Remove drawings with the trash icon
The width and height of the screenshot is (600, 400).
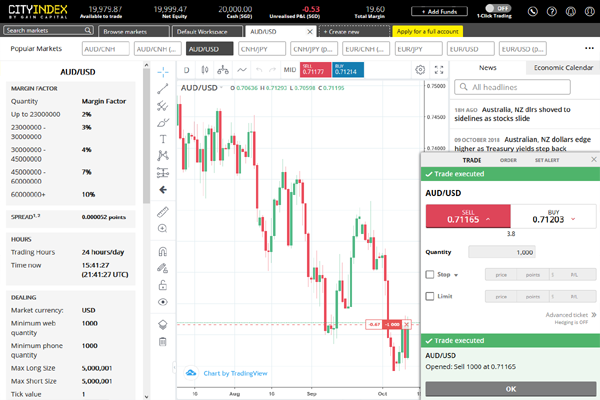pos(163,341)
